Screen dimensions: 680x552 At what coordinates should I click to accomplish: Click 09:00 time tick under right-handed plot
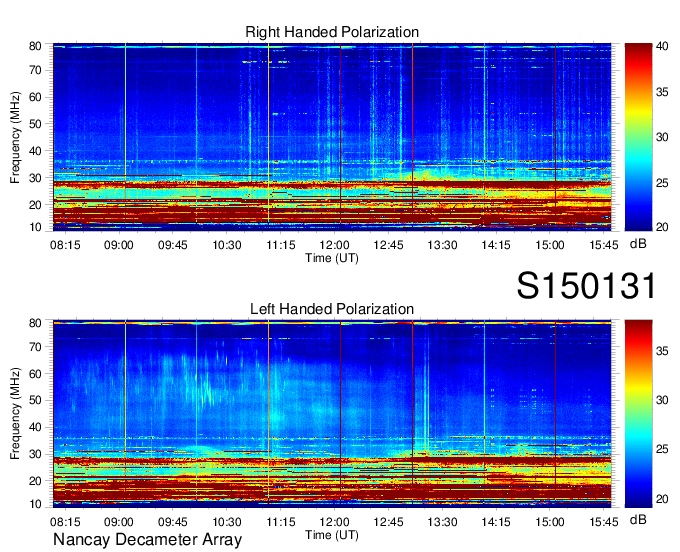point(119,245)
